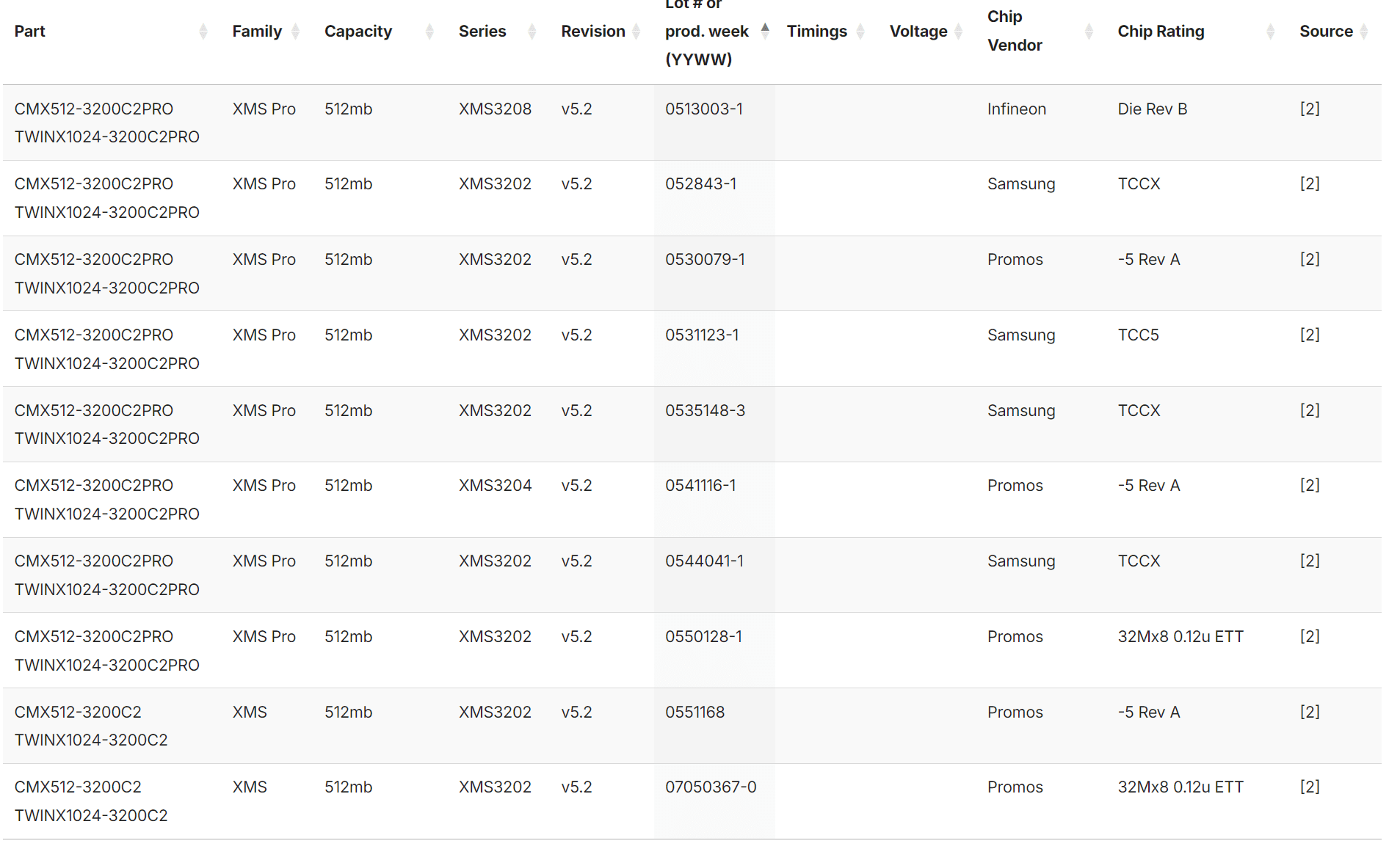Click the sort arrows beside Part header

click(203, 32)
